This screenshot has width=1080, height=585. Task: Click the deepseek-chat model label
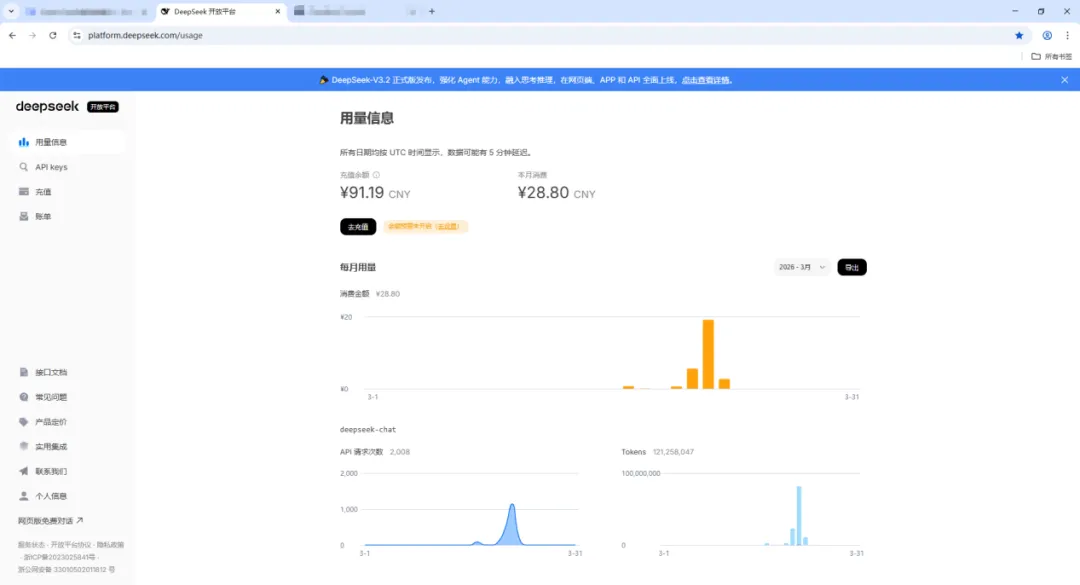368,429
